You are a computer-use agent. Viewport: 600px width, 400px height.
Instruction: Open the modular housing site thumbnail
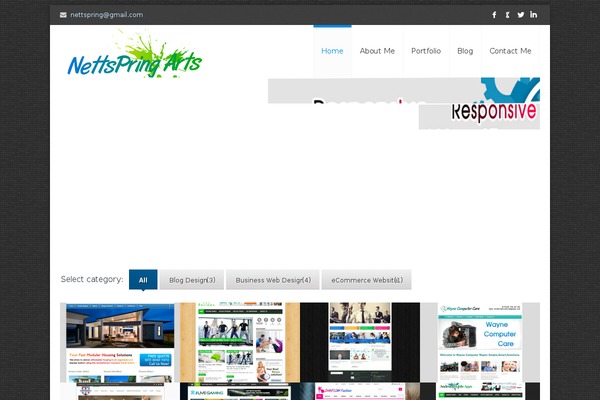pos(120,342)
